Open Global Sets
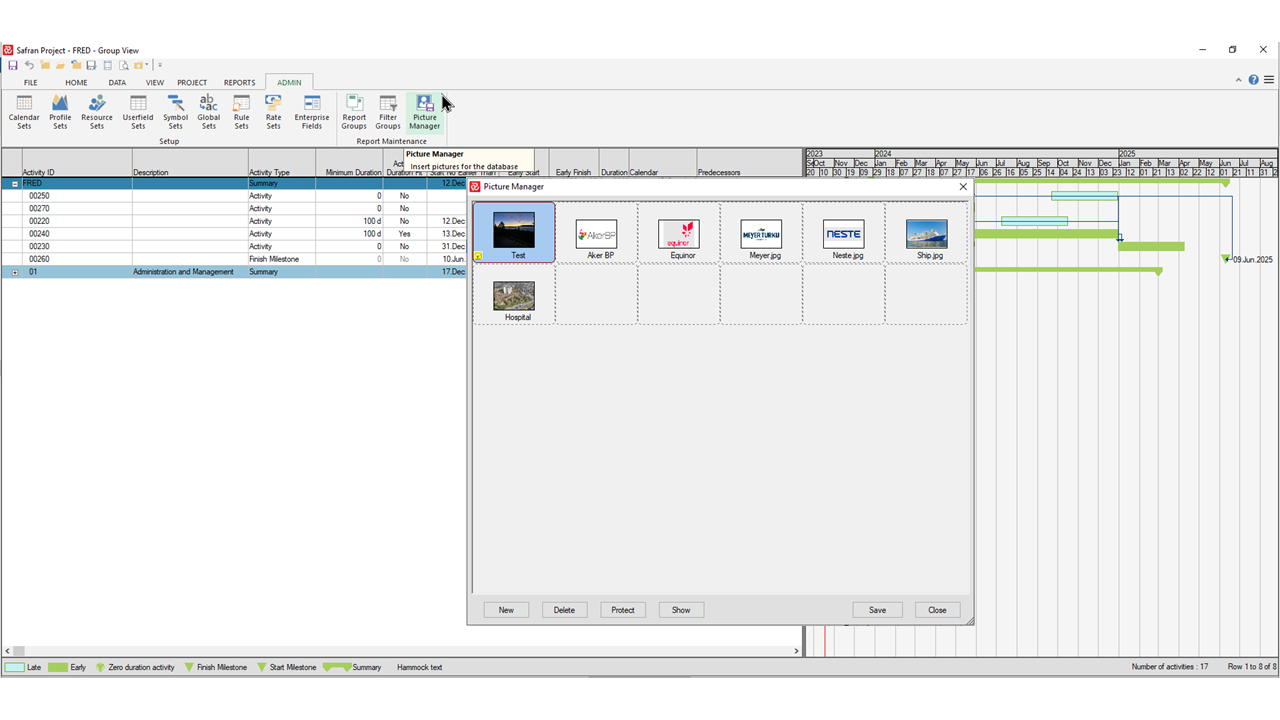 [208, 112]
